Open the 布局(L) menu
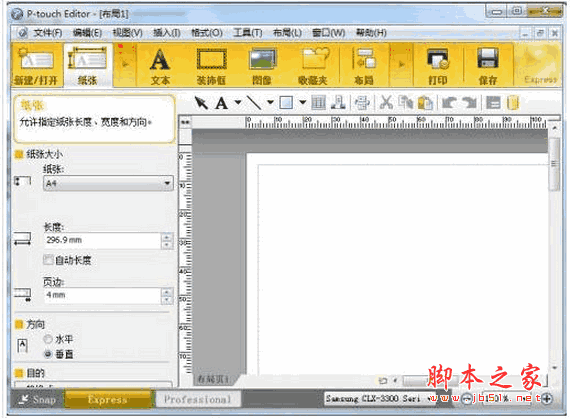Screen dimensions: 570x419 [287, 33]
